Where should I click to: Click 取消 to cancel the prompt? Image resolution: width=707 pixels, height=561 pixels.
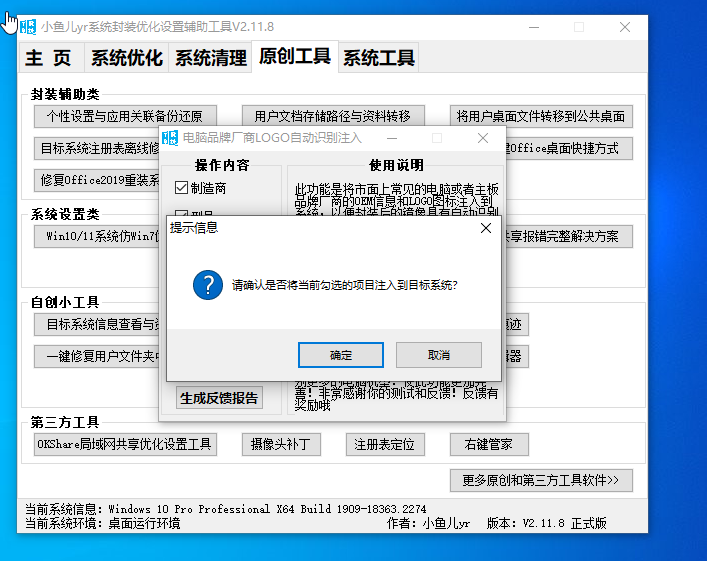(438, 355)
